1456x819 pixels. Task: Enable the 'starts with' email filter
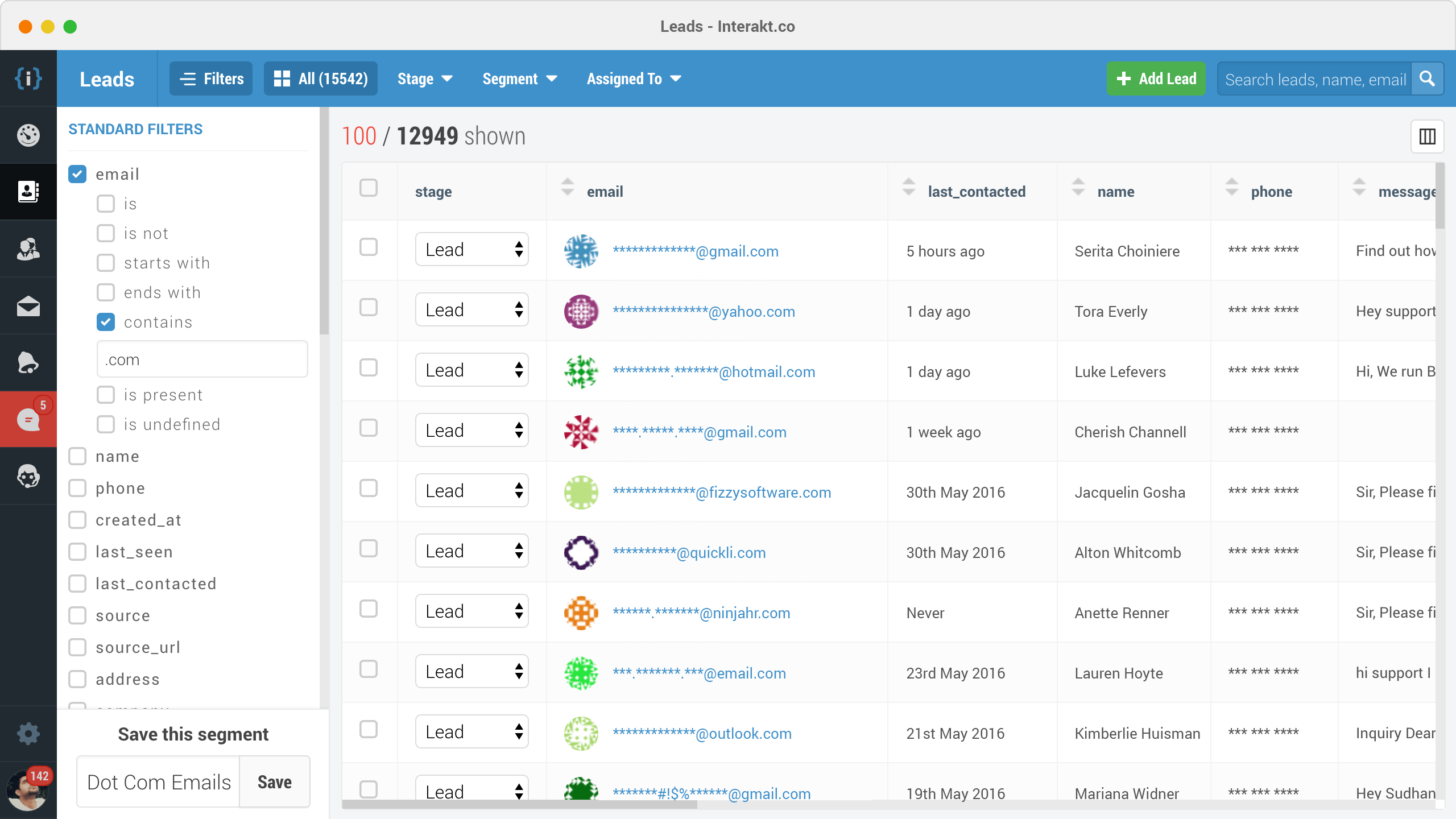[106, 263]
